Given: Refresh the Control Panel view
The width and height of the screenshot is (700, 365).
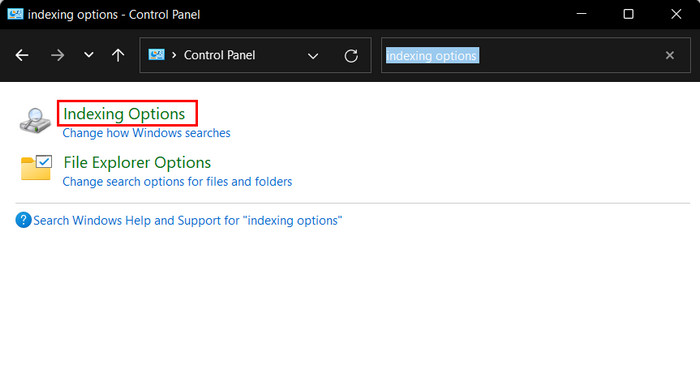Looking at the screenshot, I should pyautogui.click(x=351, y=56).
